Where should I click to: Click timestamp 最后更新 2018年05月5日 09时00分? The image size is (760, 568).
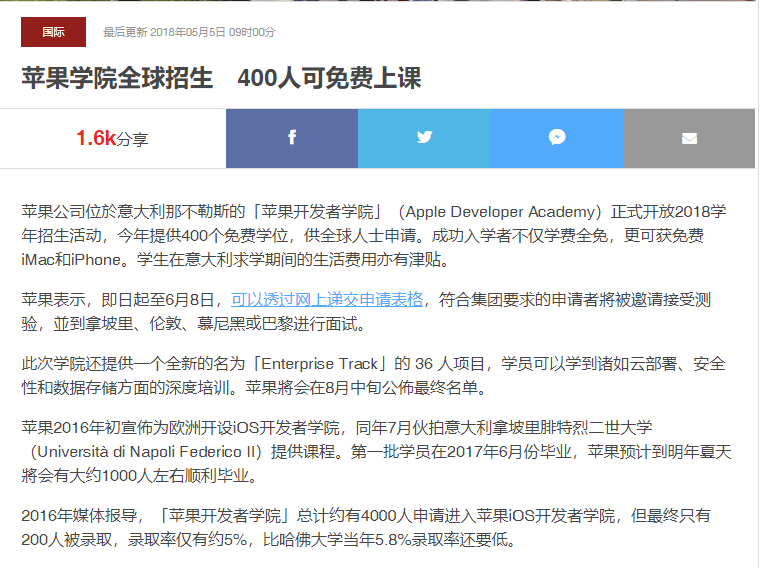tap(189, 32)
